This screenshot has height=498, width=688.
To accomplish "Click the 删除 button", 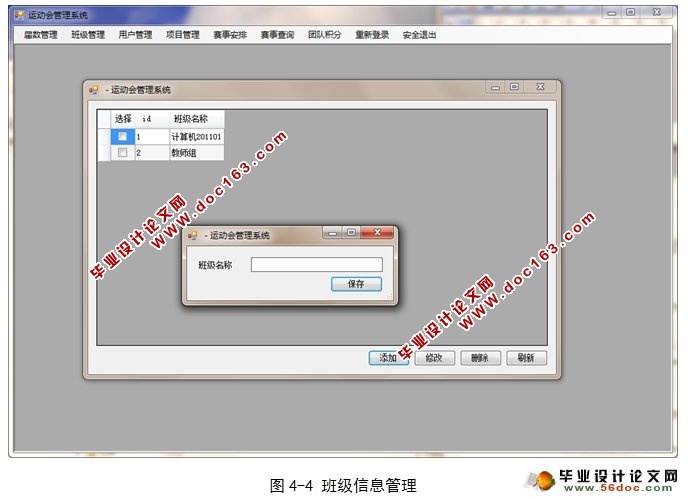I will 480,358.
